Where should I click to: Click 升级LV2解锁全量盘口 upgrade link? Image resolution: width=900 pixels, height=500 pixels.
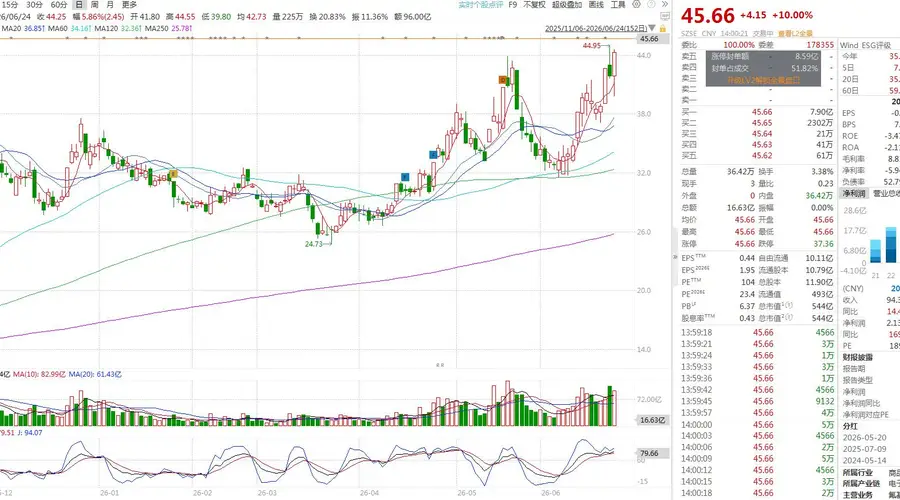[763, 80]
